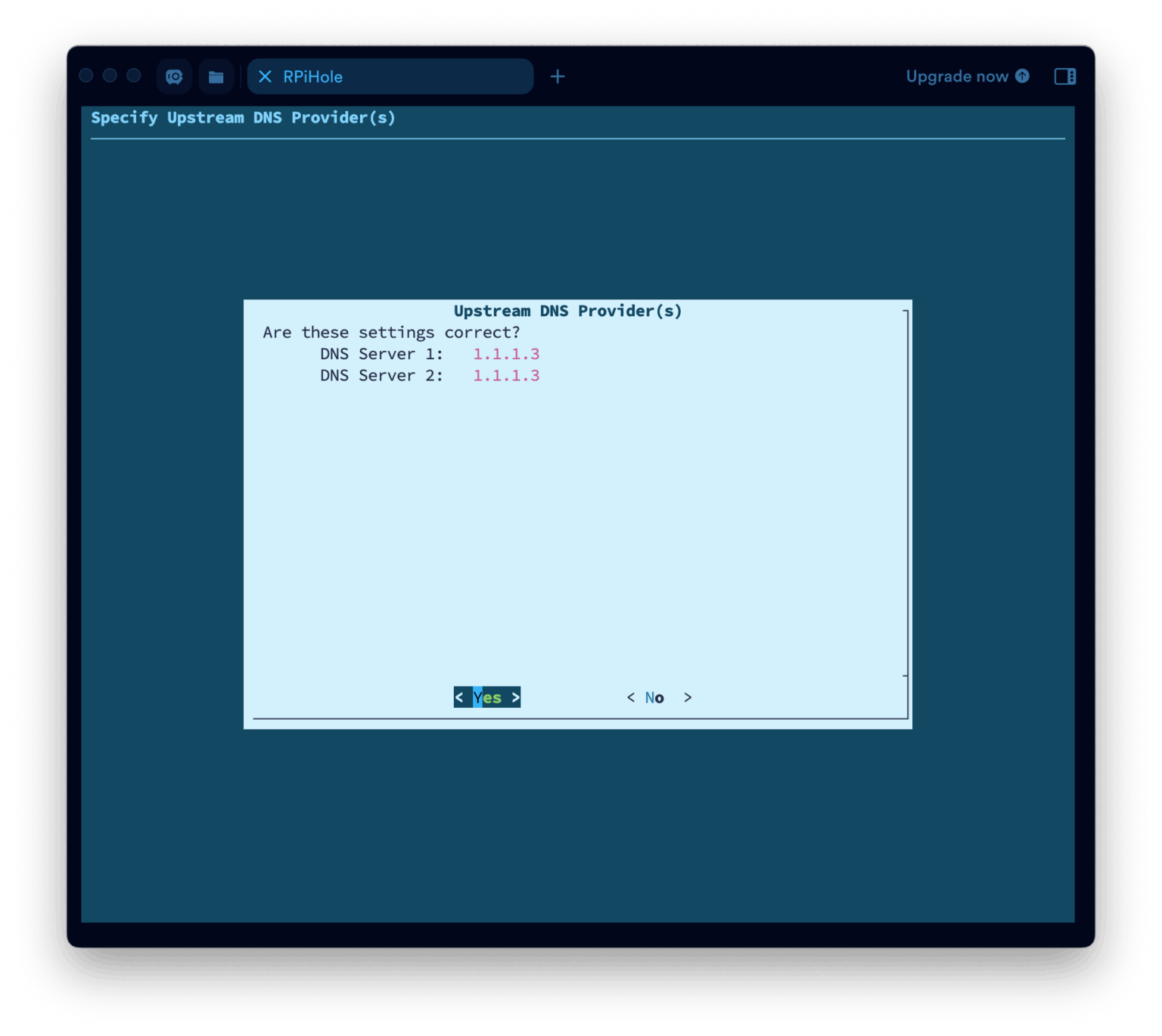Click the plus icon to open a new tab

tap(558, 76)
